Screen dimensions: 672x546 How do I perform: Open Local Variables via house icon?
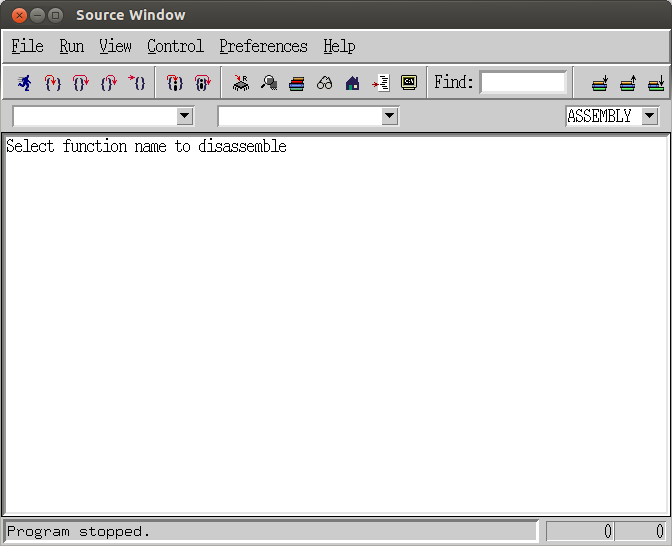pyautogui.click(x=352, y=83)
